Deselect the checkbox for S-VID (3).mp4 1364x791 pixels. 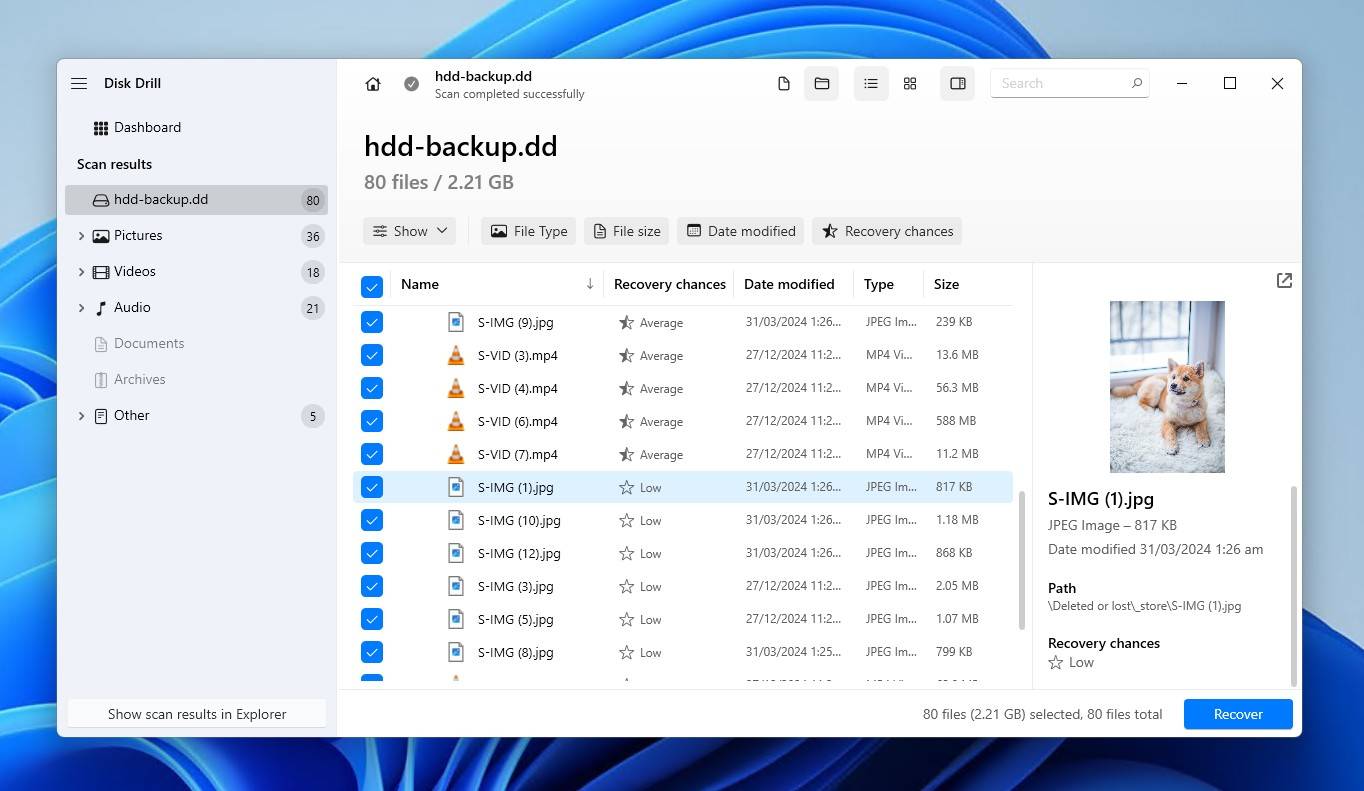click(x=371, y=355)
